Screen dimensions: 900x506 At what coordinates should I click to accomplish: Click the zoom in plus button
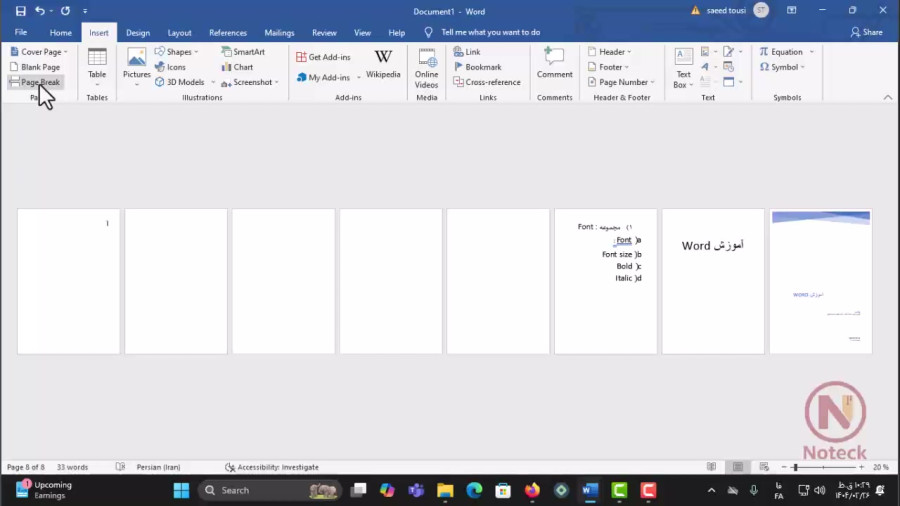point(862,467)
